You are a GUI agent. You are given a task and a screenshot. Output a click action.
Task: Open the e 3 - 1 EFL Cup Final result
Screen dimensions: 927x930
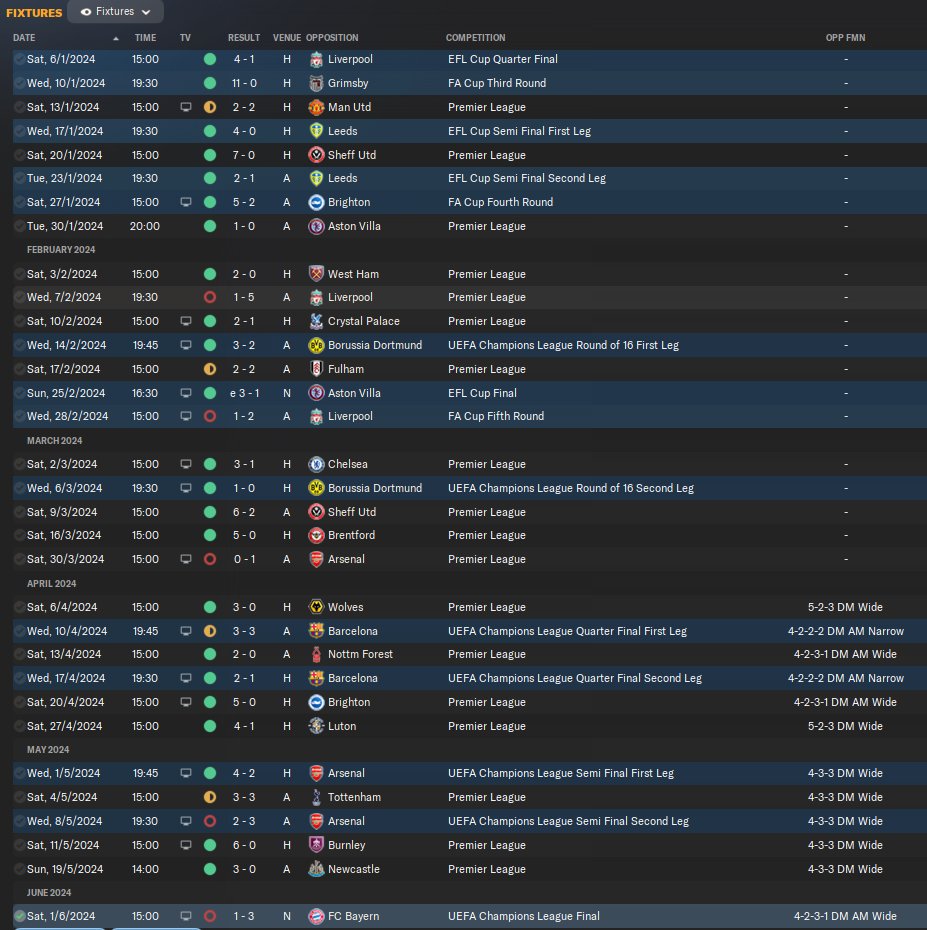click(x=244, y=393)
